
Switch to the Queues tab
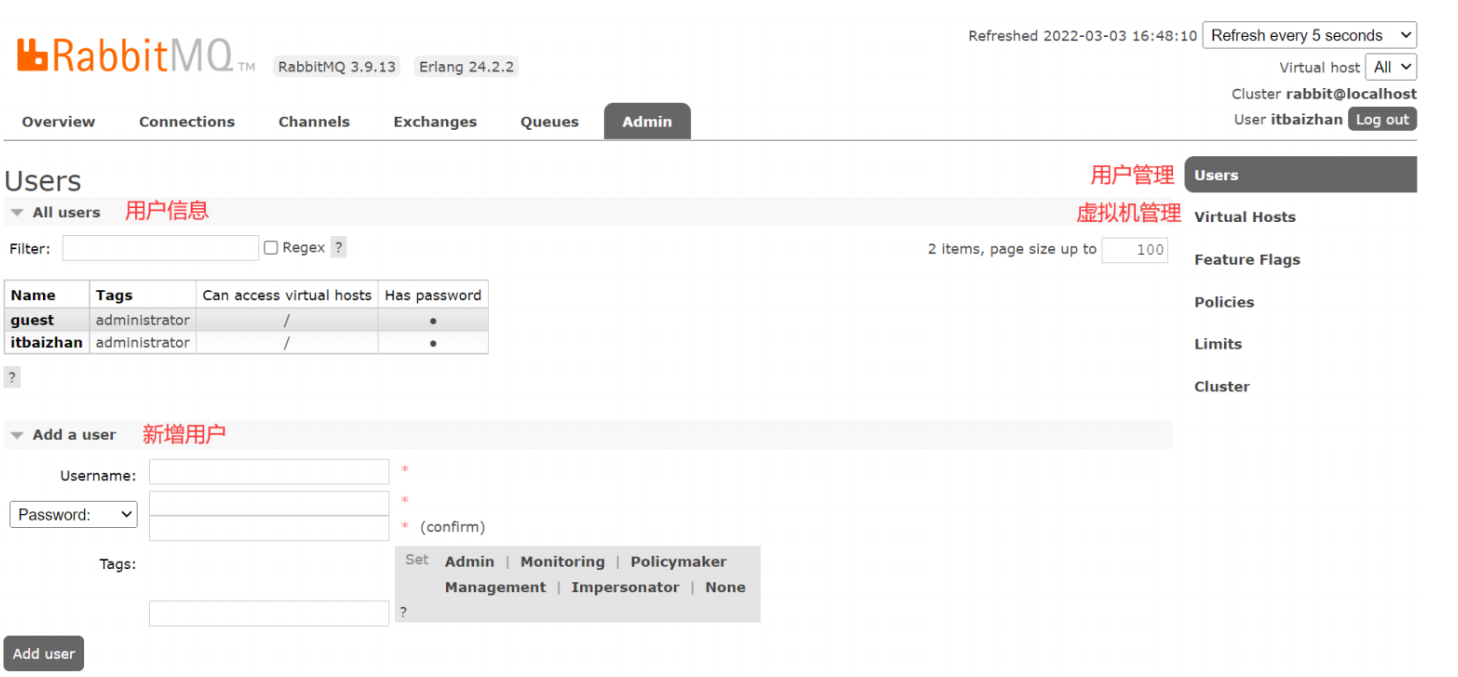(x=549, y=122)
